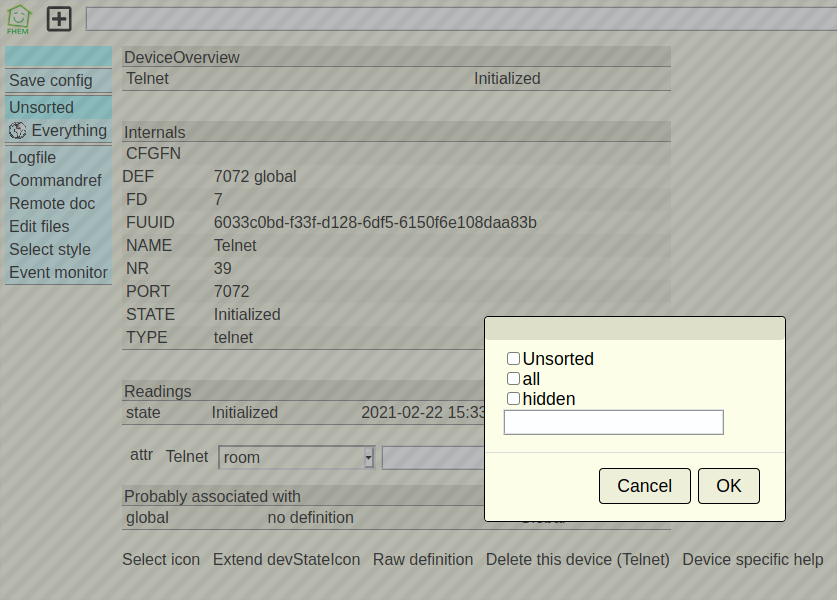Open Commandref in the side menu
The width and height of the screenshot is (837, 600).
coord(55,180)
